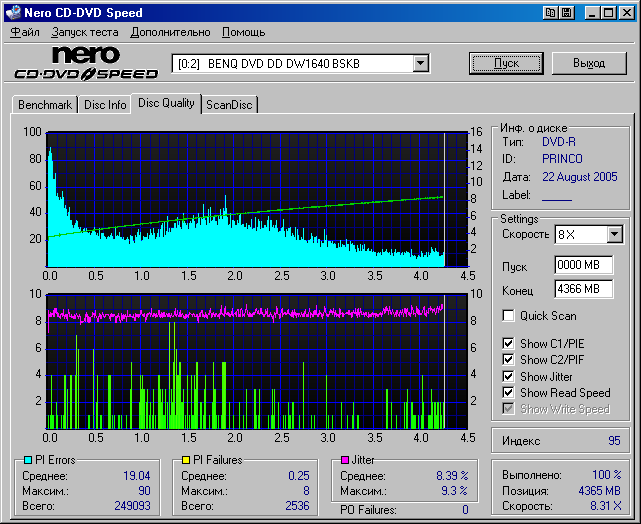The height and width of the screenshot is (524, 641).
Task: Open the Файл menu
Action: (x=25, y=32)
